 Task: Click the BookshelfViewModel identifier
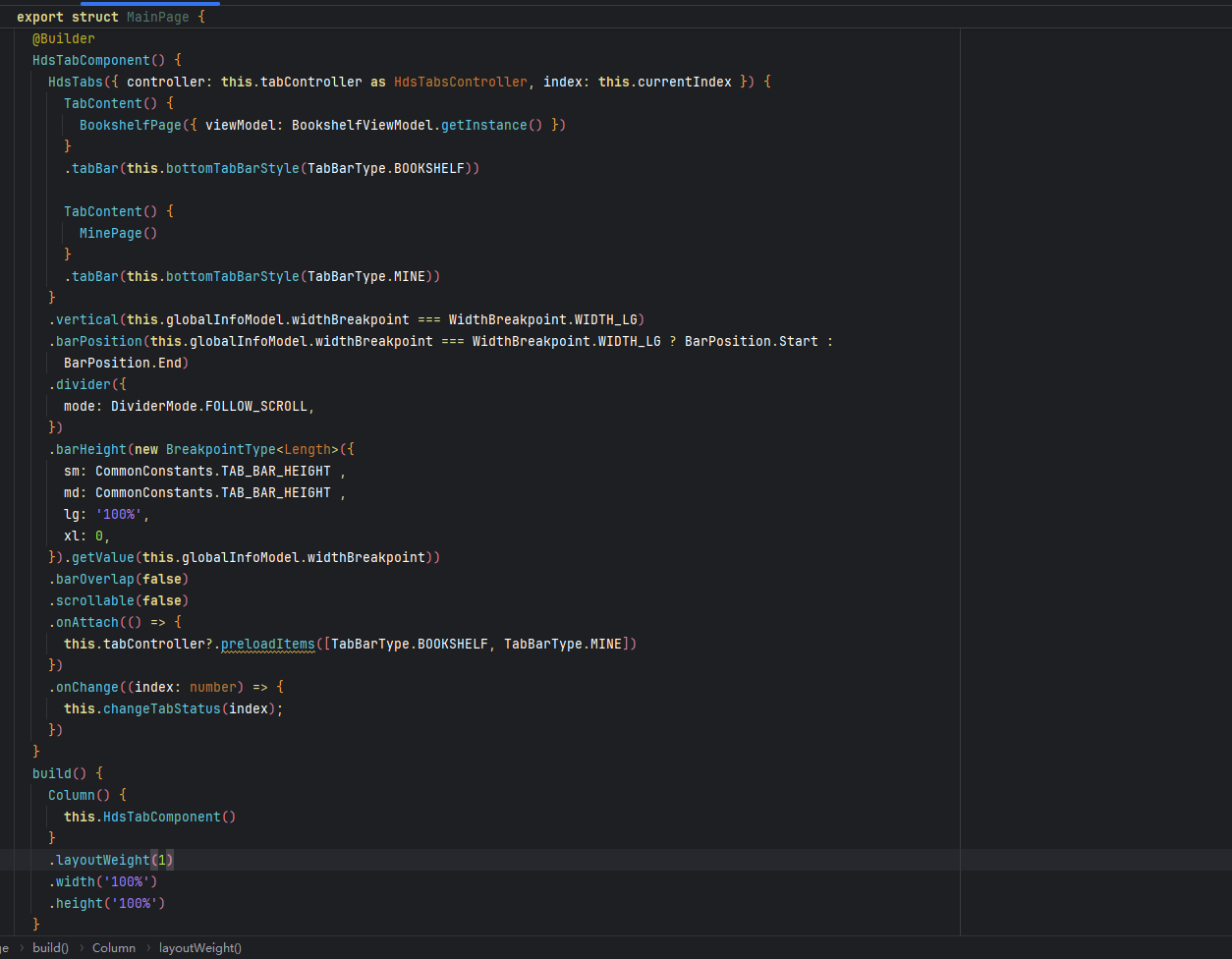click(x=363, y=125)
